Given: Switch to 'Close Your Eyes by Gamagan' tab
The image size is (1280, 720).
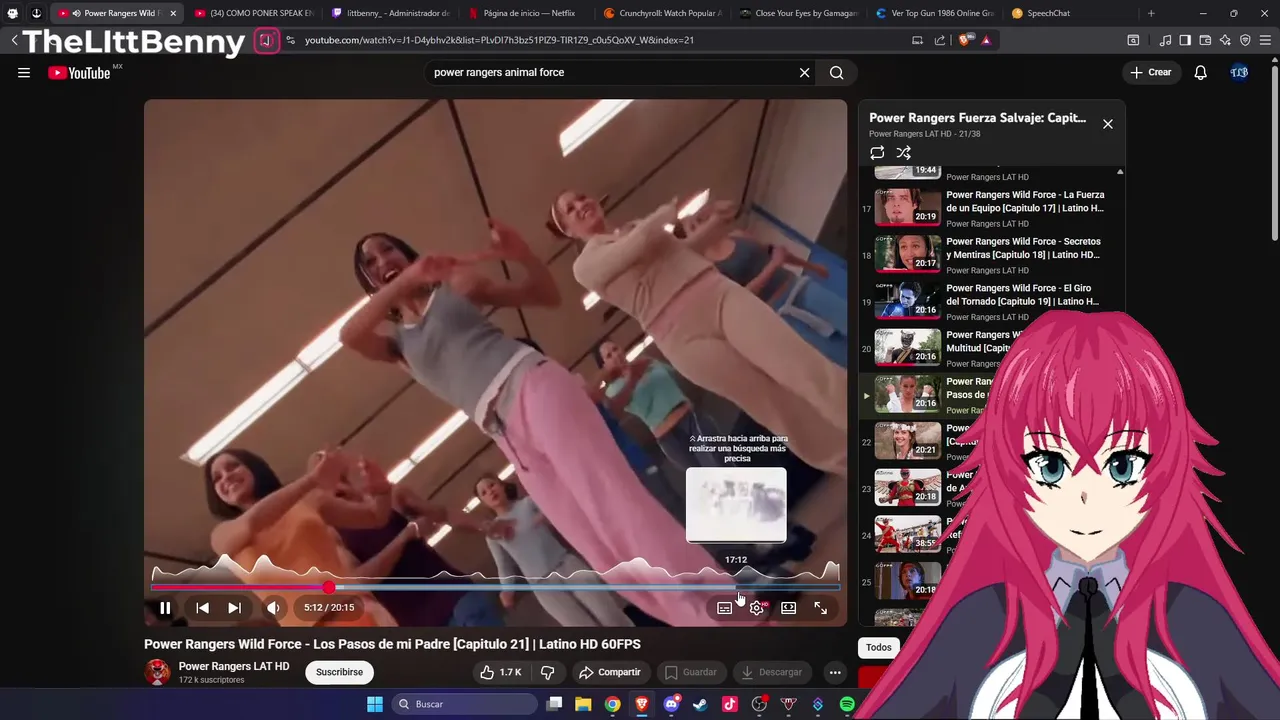Looking at the screenshot, I should click(799, 13).
